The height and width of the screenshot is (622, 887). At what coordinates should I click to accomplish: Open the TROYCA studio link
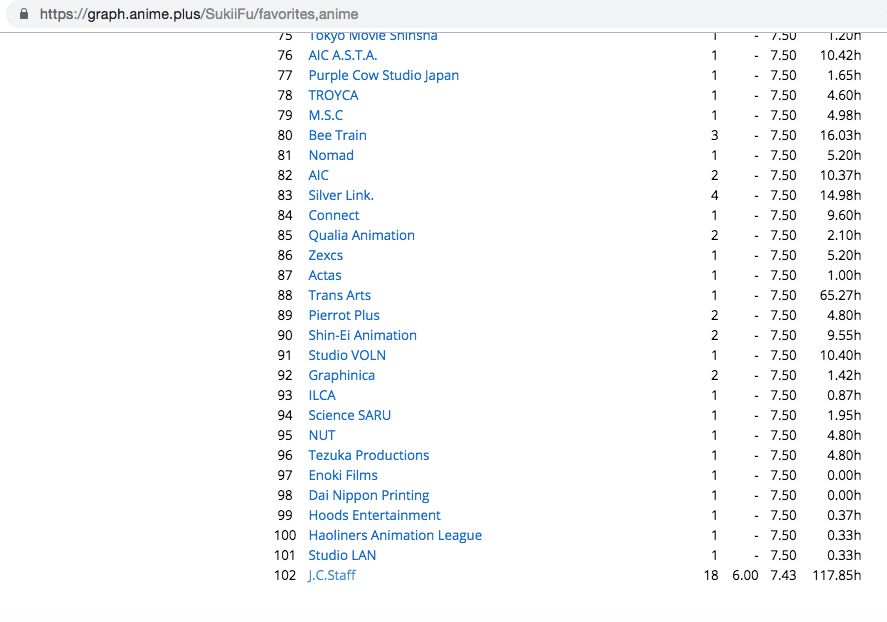coord(333,95)
